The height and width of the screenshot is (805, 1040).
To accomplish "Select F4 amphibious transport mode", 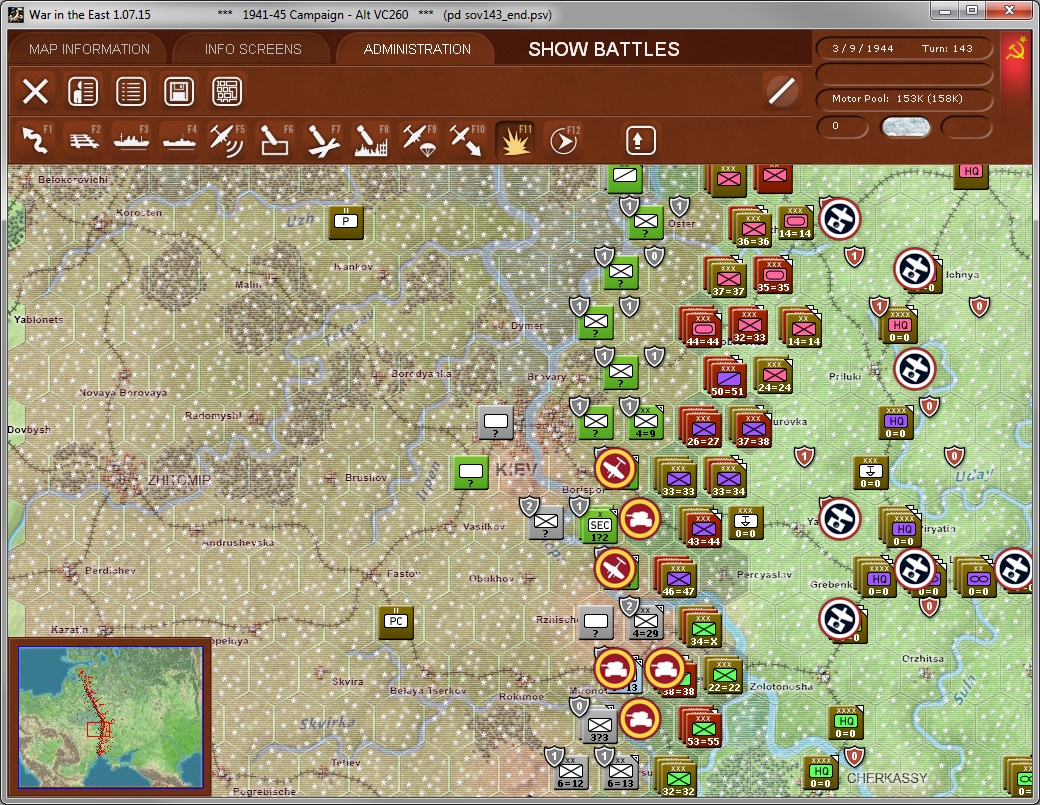I will point(179,139).
